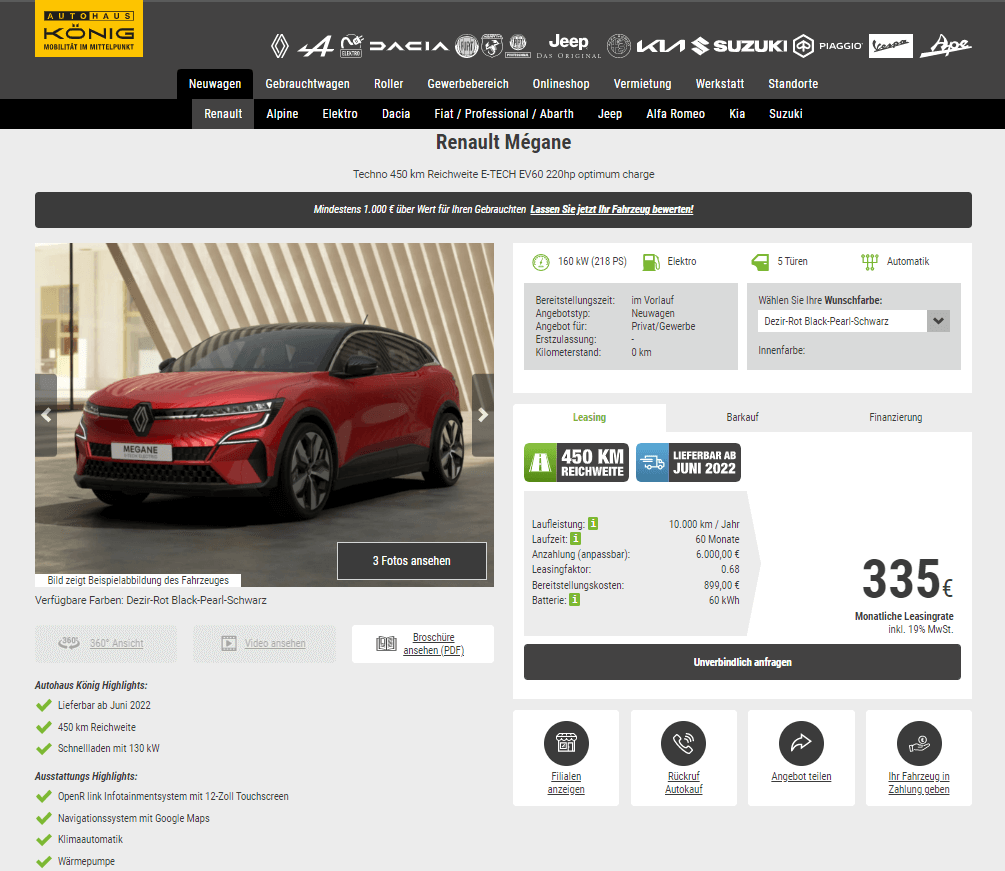Click the Video ansehen link

coord(275,643)
